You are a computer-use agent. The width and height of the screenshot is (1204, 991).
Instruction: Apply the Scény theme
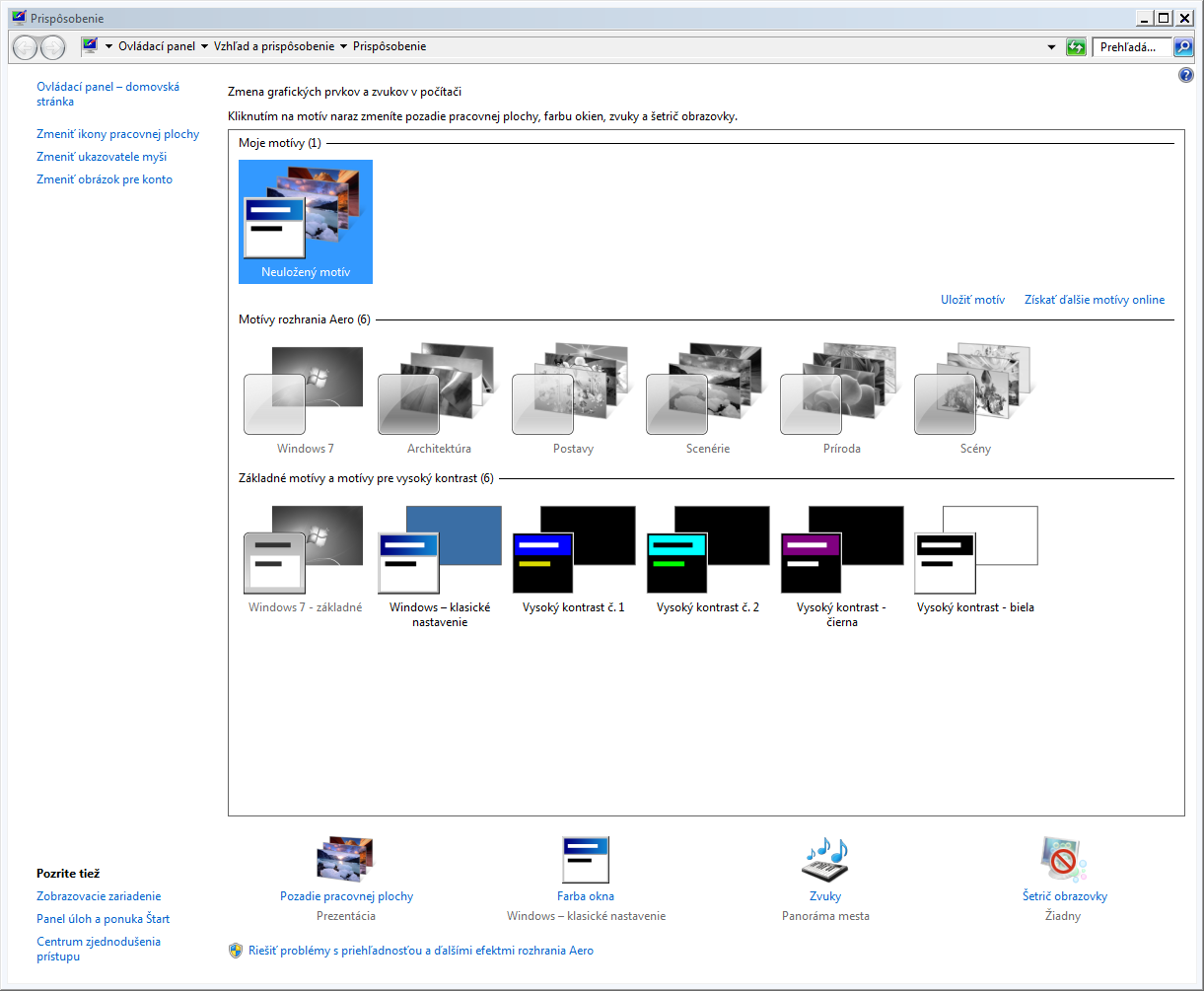(x=975, y=399)
